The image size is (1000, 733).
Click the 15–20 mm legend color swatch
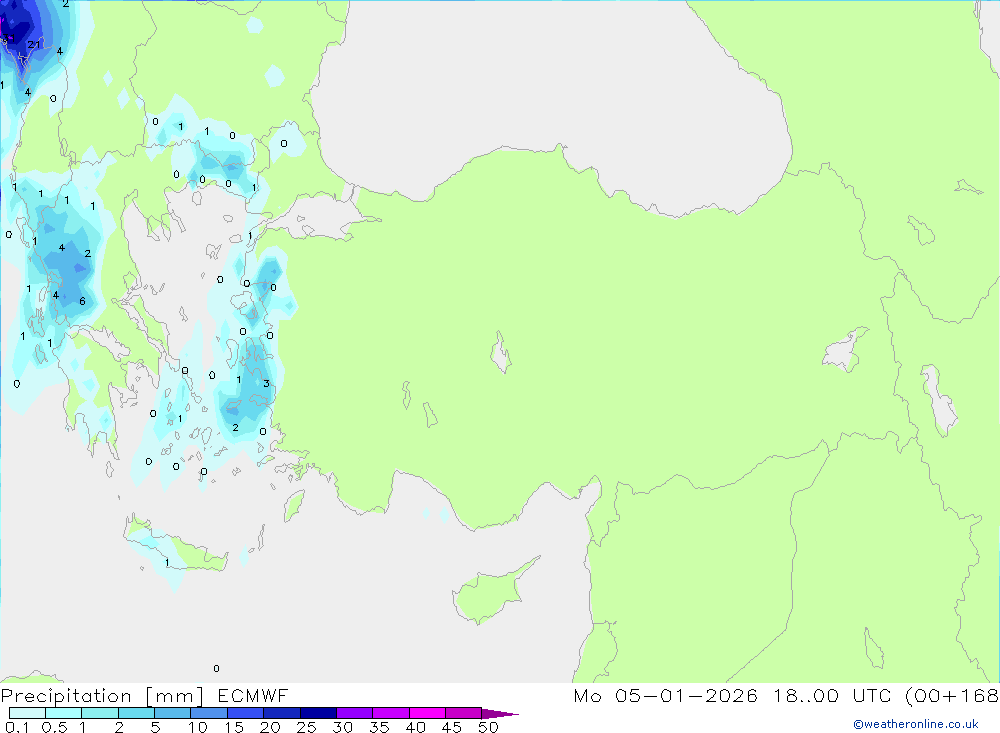(x=245, y=713)
